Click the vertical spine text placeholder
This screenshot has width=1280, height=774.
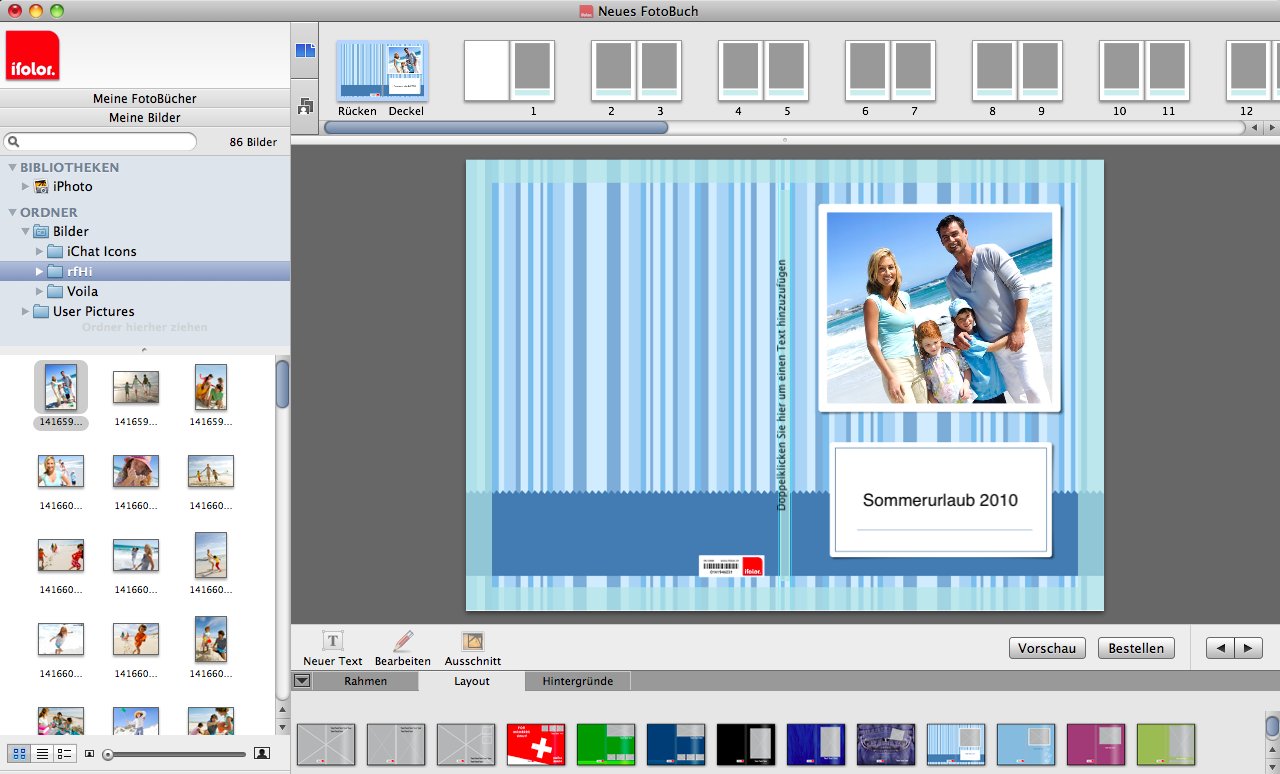point(782,385)
